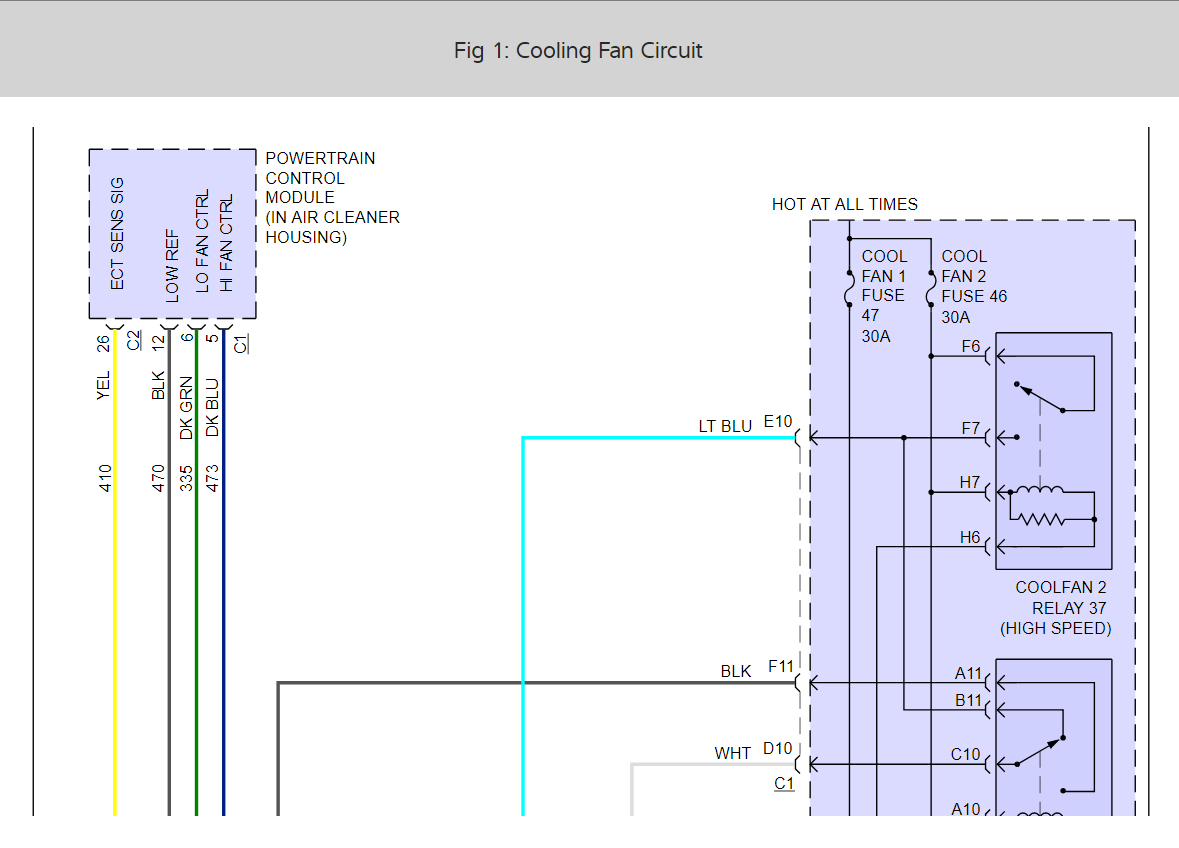Select the LO FAN CTRL pin label
1179x848 pixels.
(x=202, y=241)
